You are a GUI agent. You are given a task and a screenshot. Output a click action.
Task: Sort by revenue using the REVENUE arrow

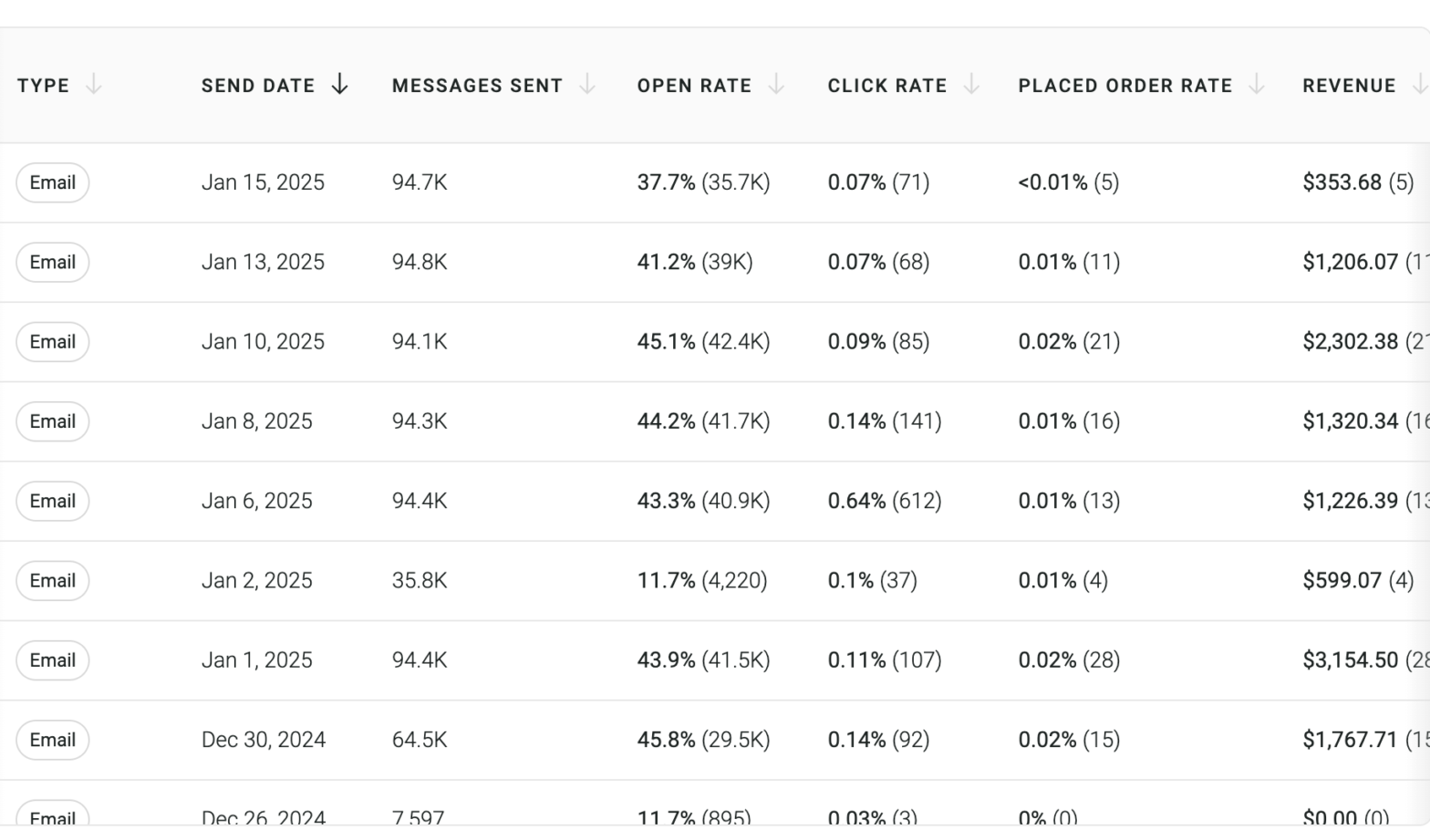point(1420,85)
